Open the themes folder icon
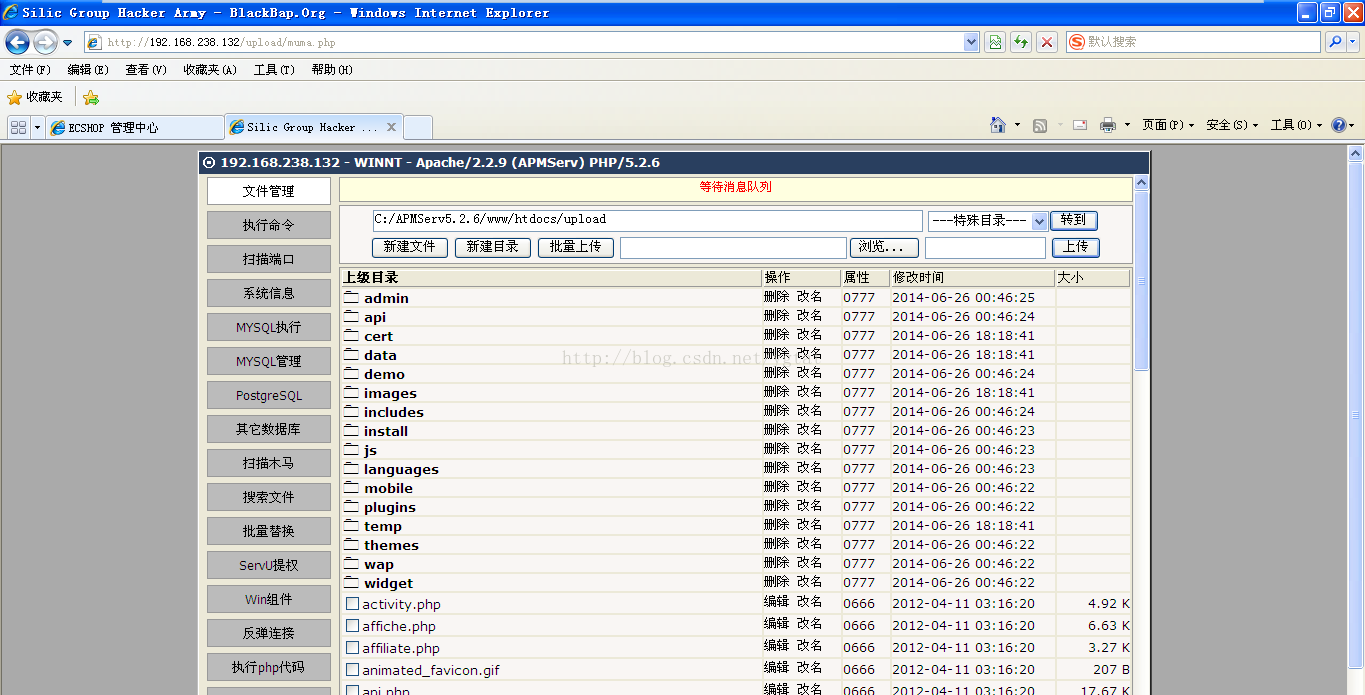Screen dimensions: 1365x695 coord(351,545)
